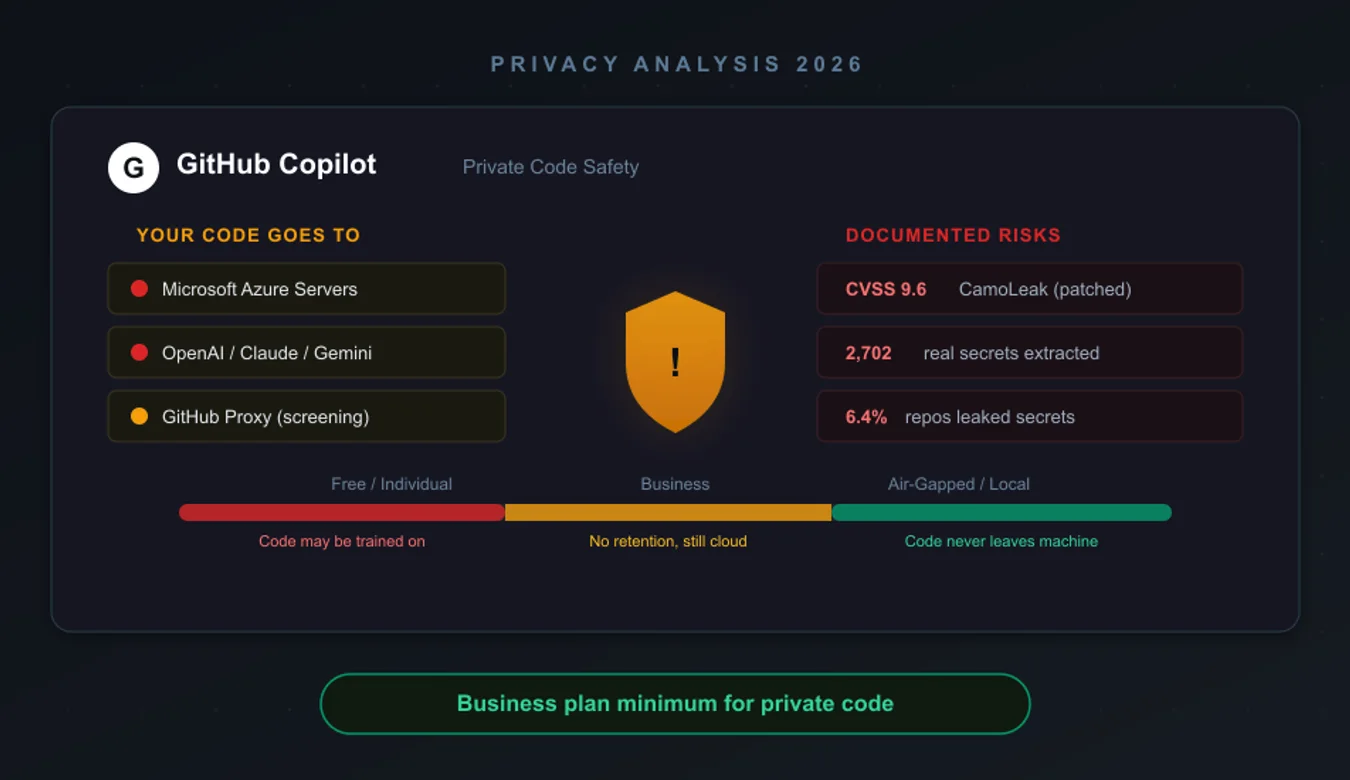This screenshot has width=1350, height=780.
Task: Select the Microsoft Azure Servers row
Action: coord(306,289)
